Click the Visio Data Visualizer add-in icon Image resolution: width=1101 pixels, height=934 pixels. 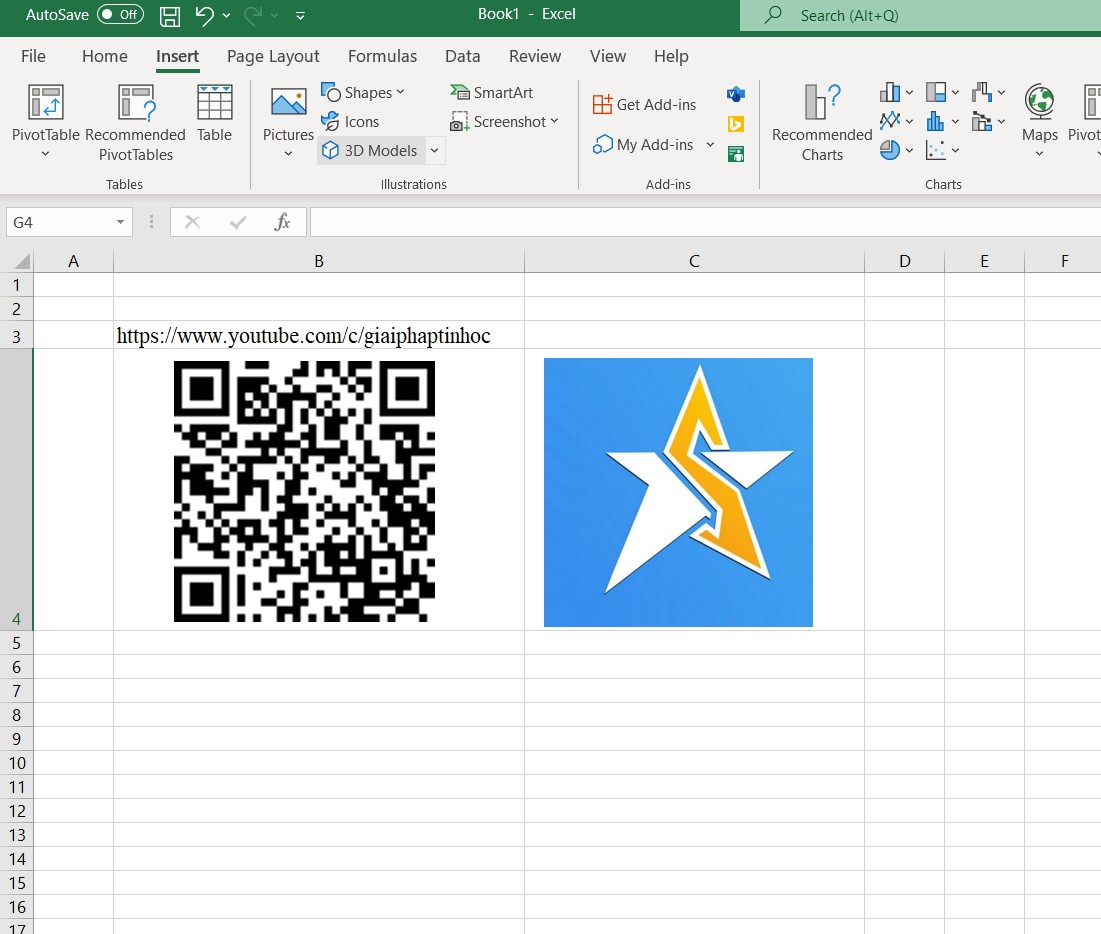[736, 94]
